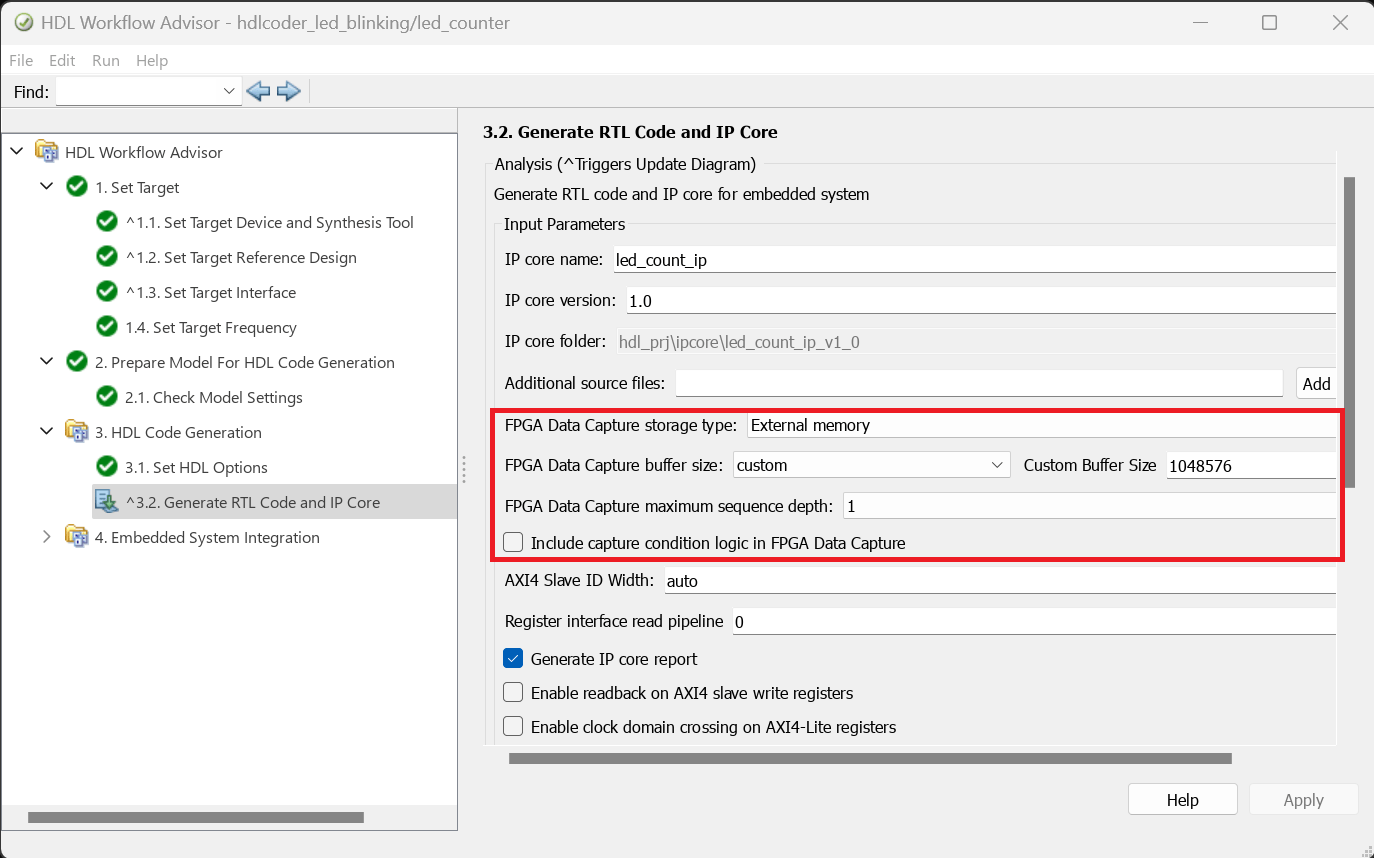Click the Help button

[1182, 800]
